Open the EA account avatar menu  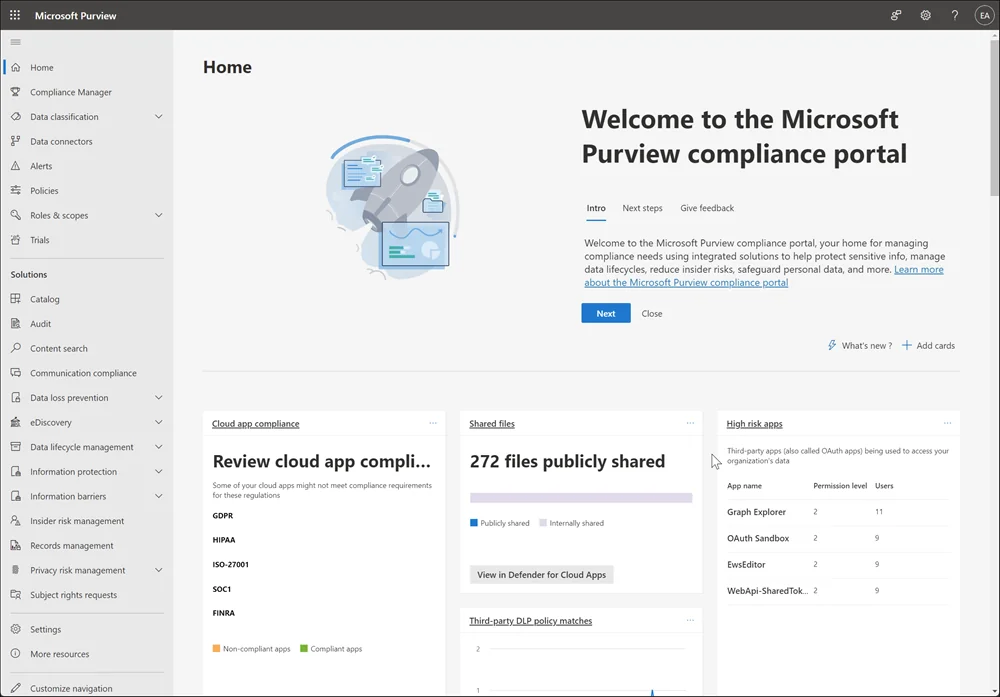(x=985, y=15)
